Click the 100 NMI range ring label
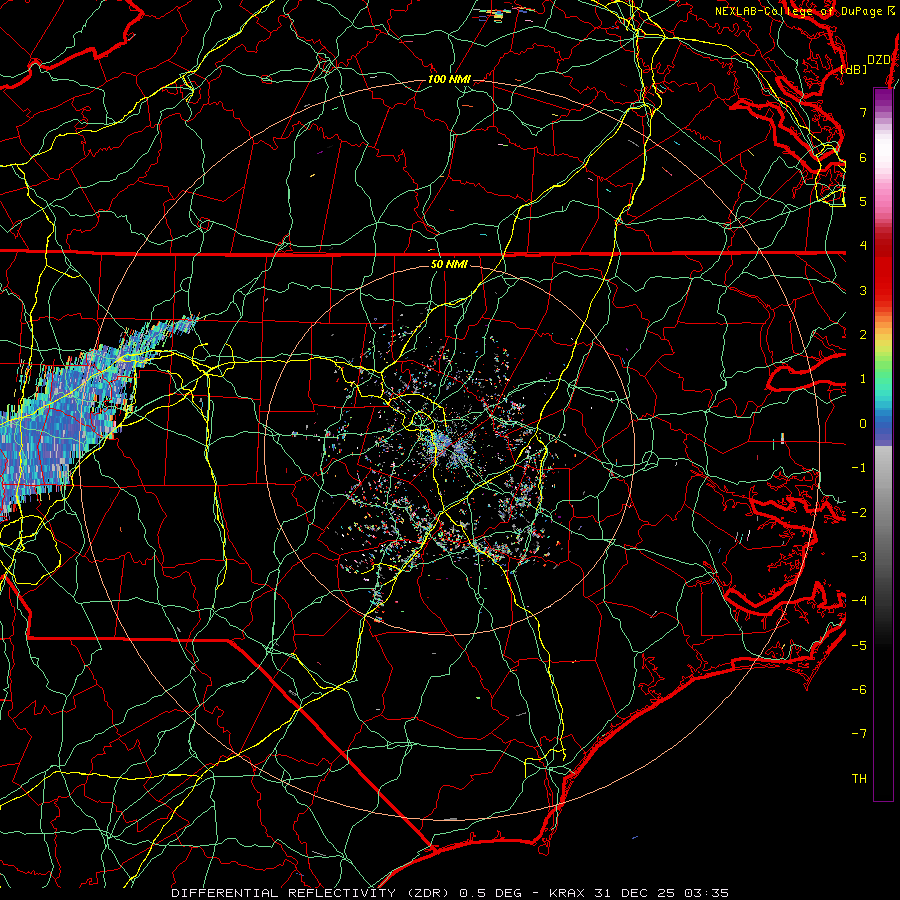 coord(449,79)
